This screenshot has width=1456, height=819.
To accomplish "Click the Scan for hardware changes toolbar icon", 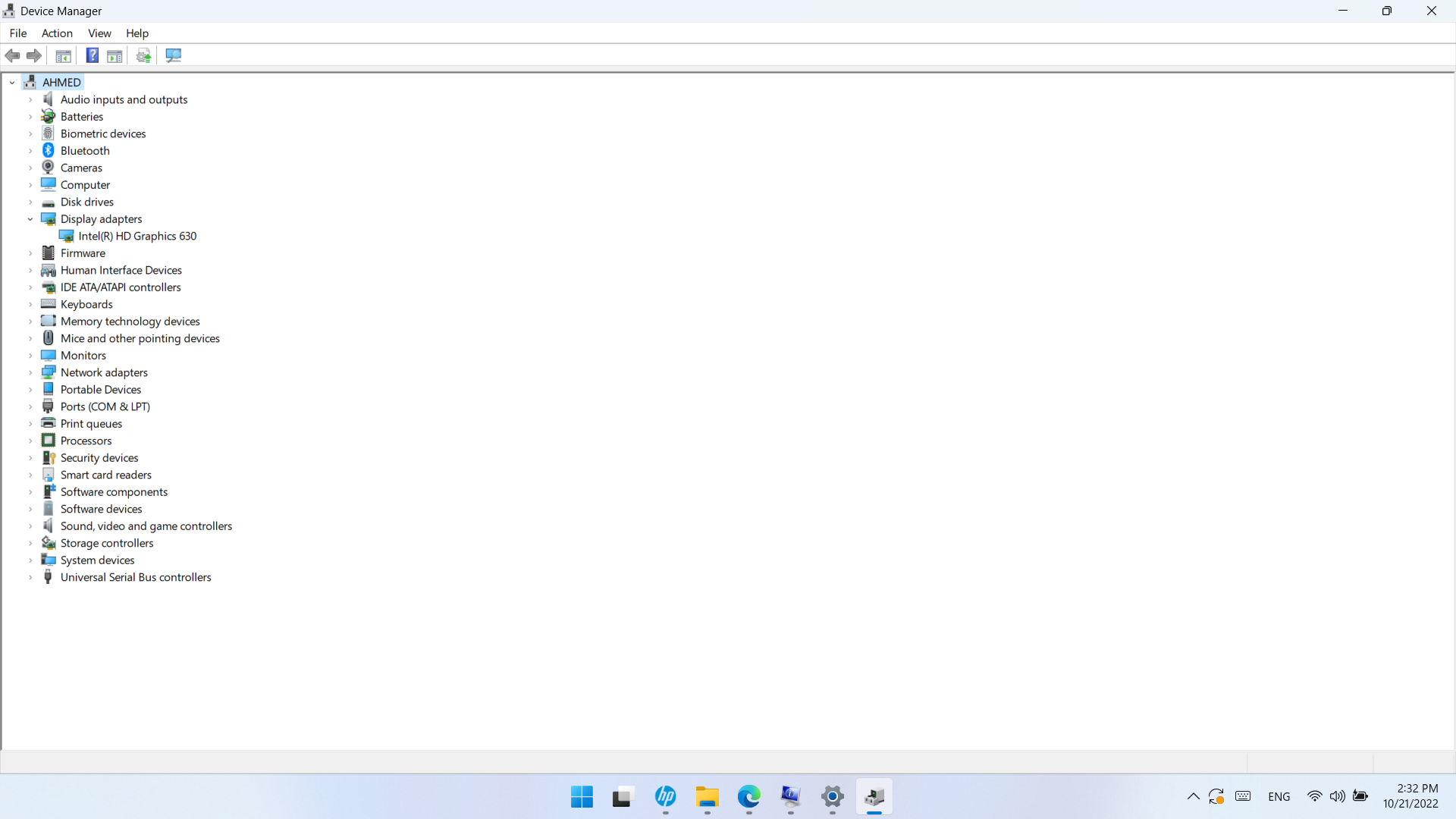I will pyautogui.click(x=174, y=55).
